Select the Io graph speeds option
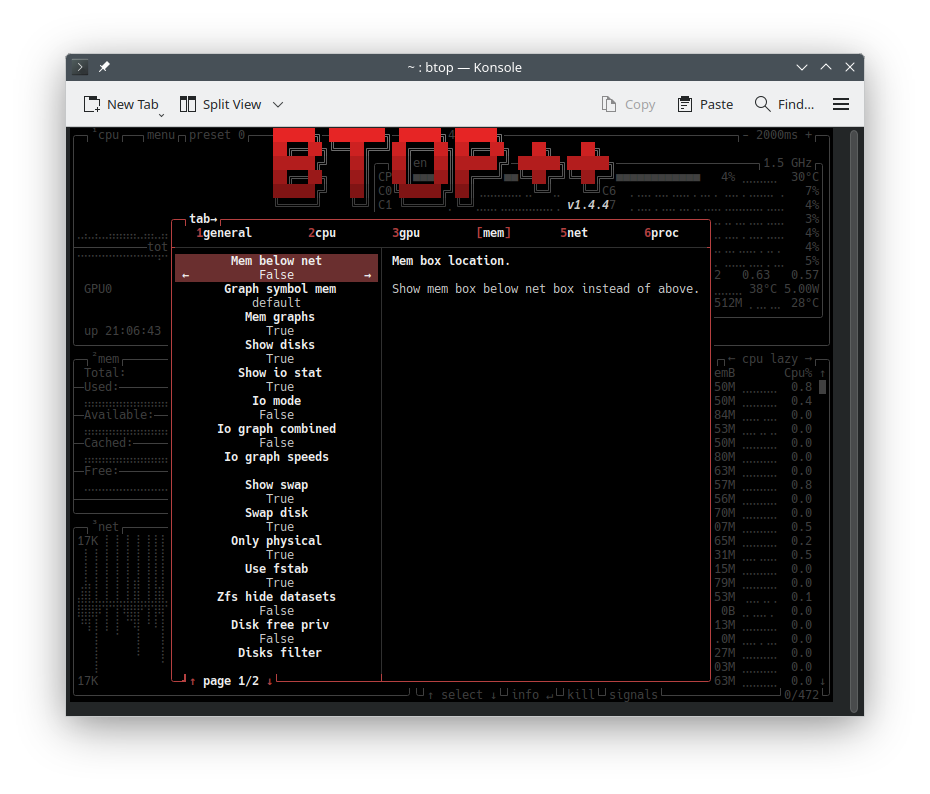 (x=276, y=457)
